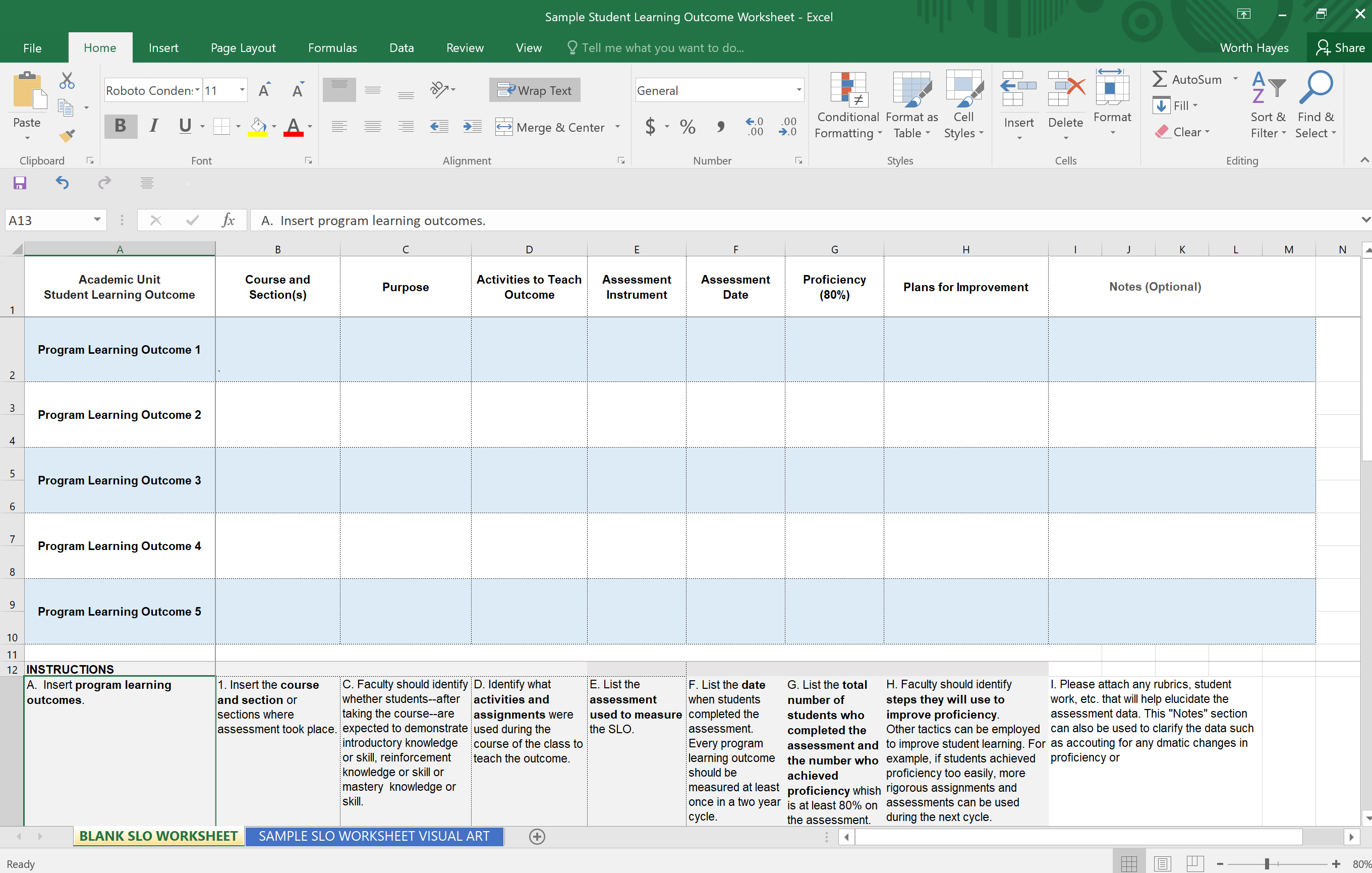Toggle bold formatting

point(120,126)
